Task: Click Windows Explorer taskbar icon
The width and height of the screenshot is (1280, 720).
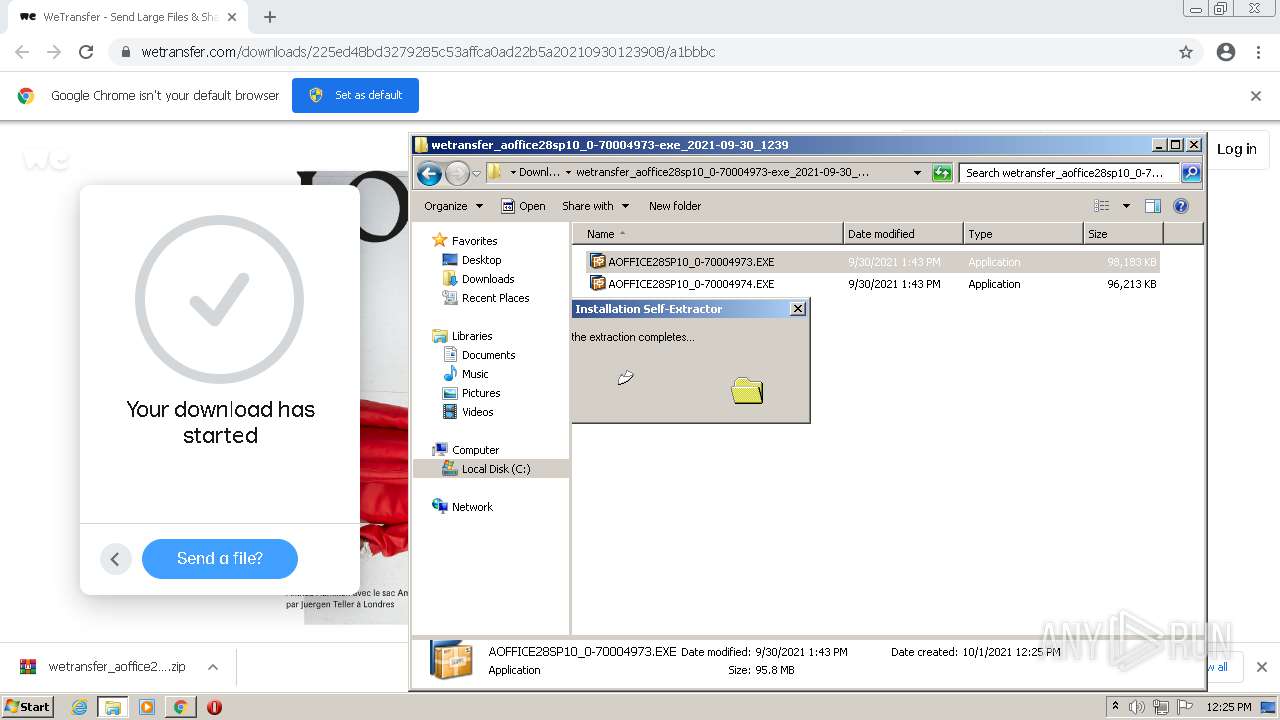Action: pos(113,707)
